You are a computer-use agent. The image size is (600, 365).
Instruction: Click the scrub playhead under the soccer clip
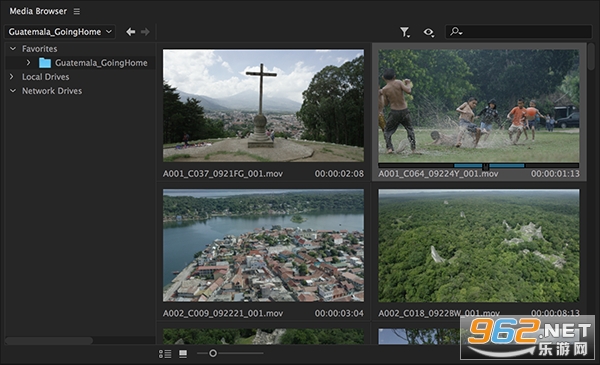[486, 166]
